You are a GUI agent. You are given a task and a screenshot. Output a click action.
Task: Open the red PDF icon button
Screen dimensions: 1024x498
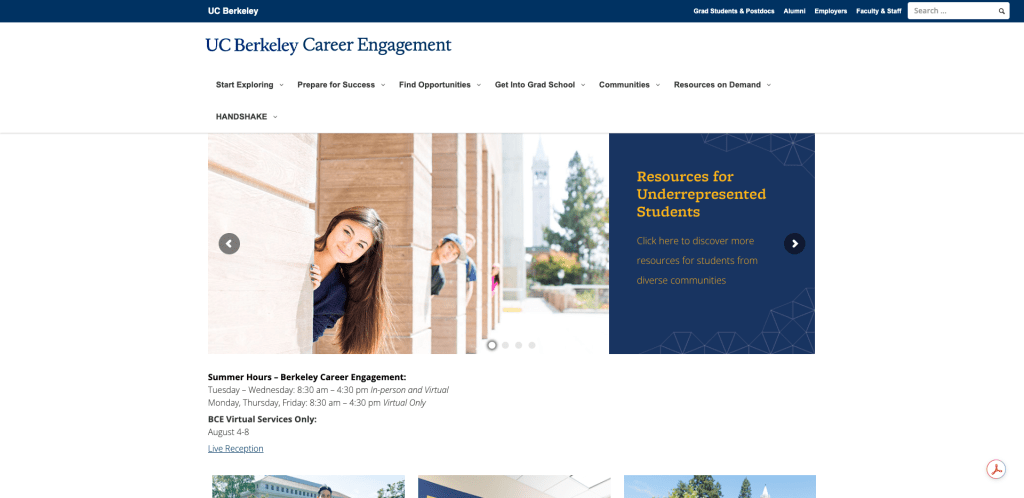995,470
